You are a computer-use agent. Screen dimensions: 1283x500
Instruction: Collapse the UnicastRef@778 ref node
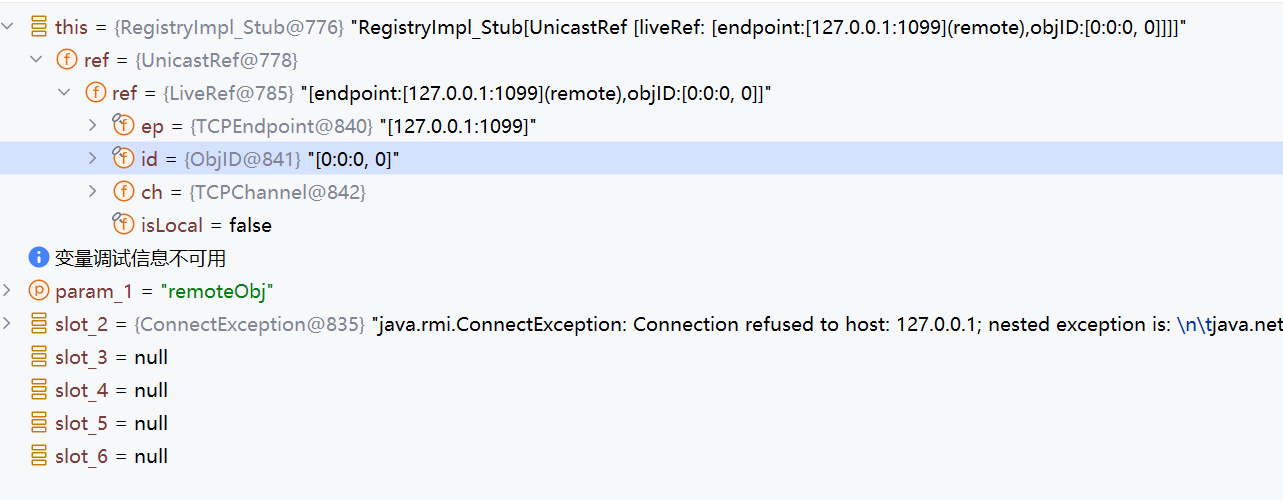tap(37, 60)
